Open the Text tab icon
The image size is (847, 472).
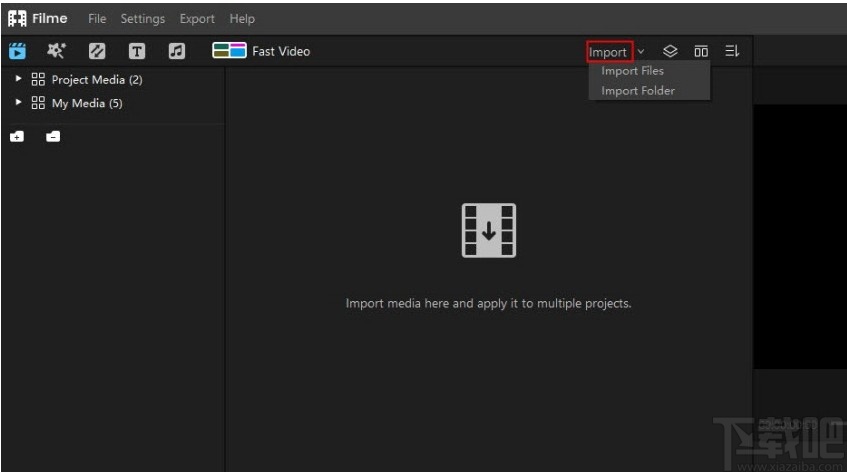point(137,51)
